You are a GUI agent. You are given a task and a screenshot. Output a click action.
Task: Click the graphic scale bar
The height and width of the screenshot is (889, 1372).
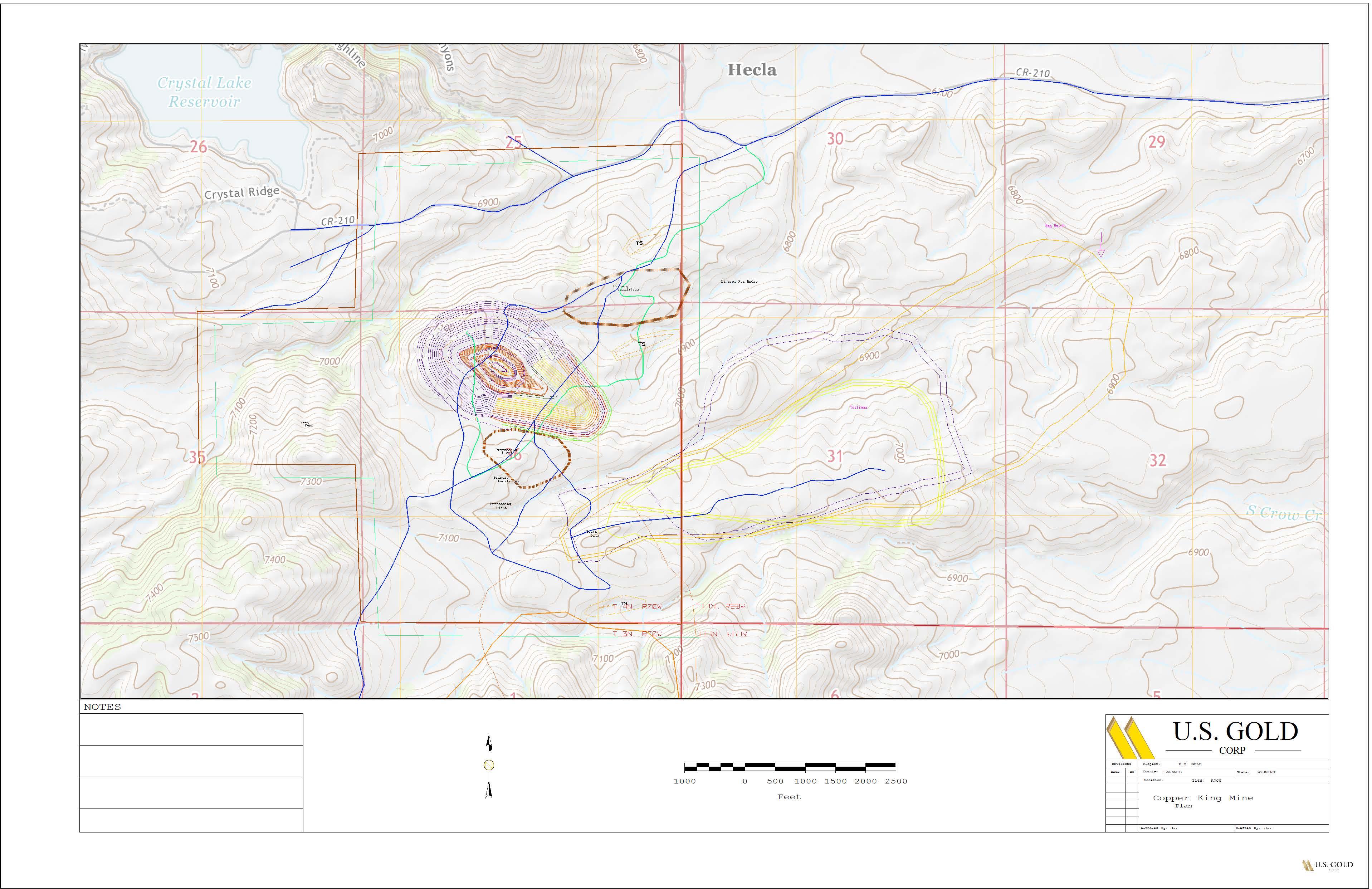[790, 767]
